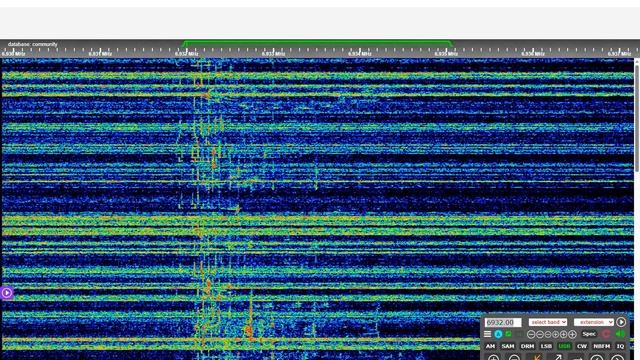Select AM demodulation mode

click(490, 346)
